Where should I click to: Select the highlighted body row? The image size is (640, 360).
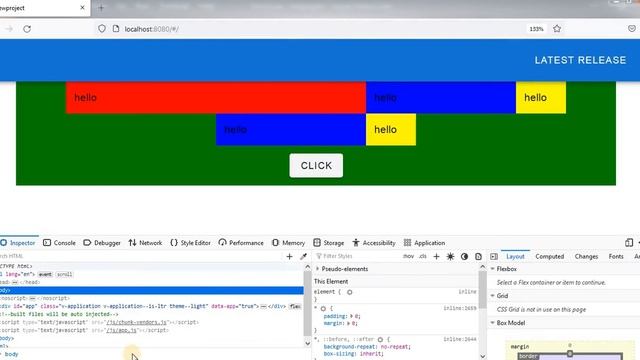pyautogui.click(x=151, y=290)
